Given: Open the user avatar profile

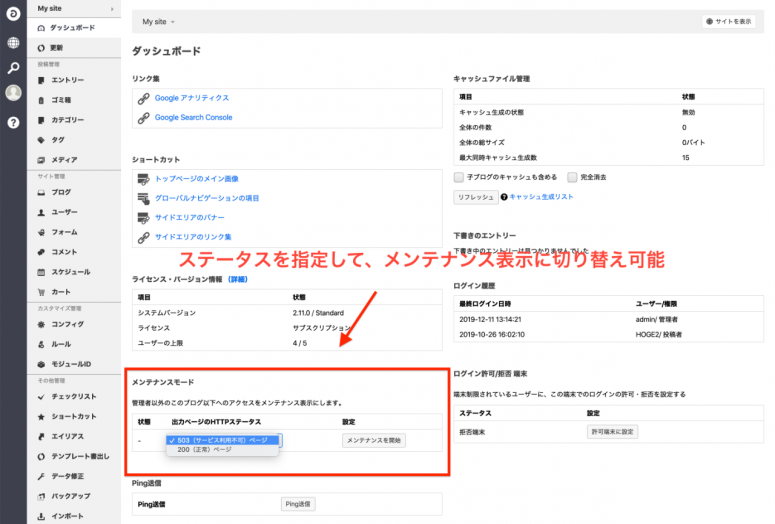Looking at the screenshot, I should (13, 92).
